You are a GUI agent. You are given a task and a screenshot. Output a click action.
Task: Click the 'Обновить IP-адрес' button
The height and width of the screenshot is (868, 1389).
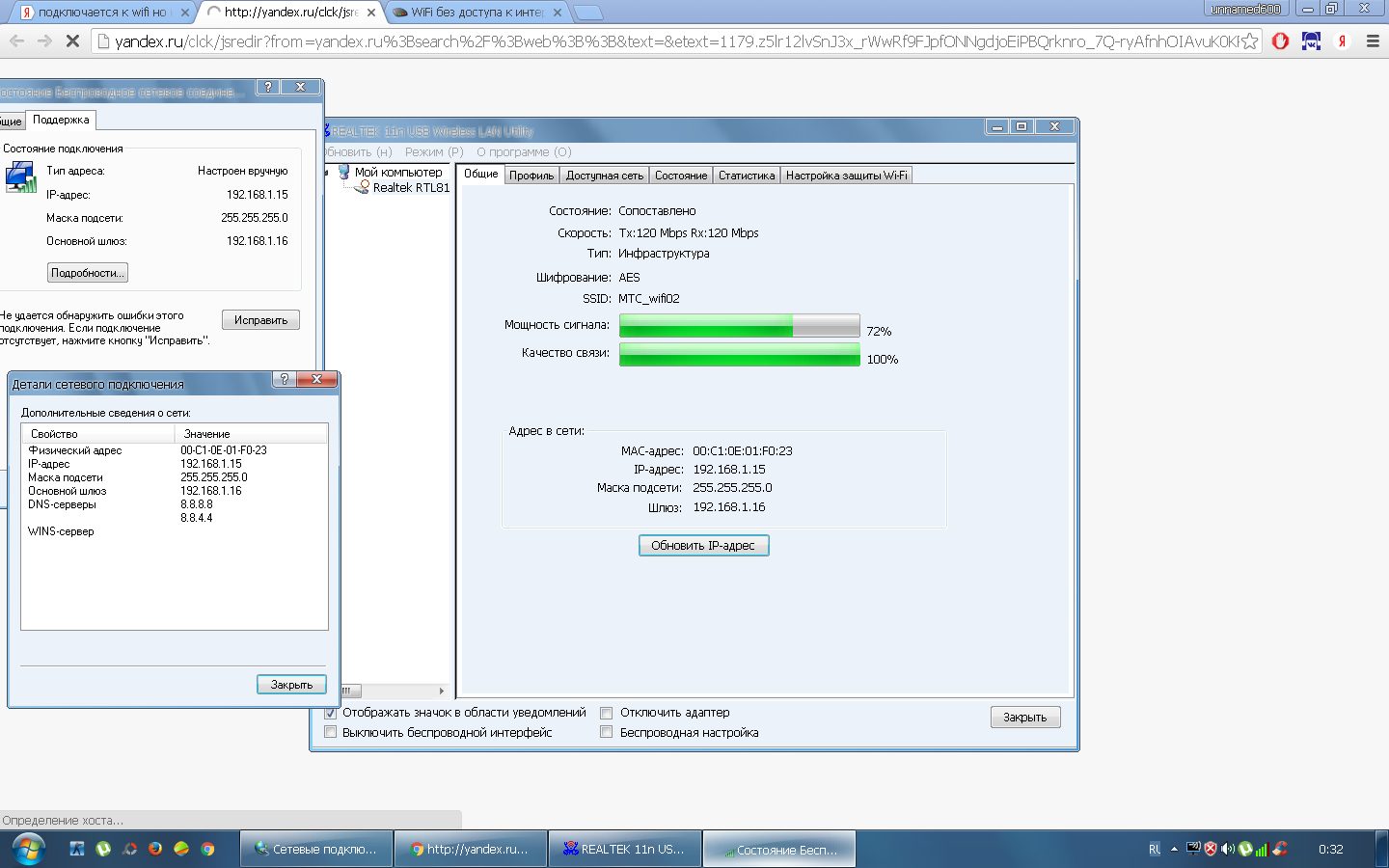click(x=704, y=546)
